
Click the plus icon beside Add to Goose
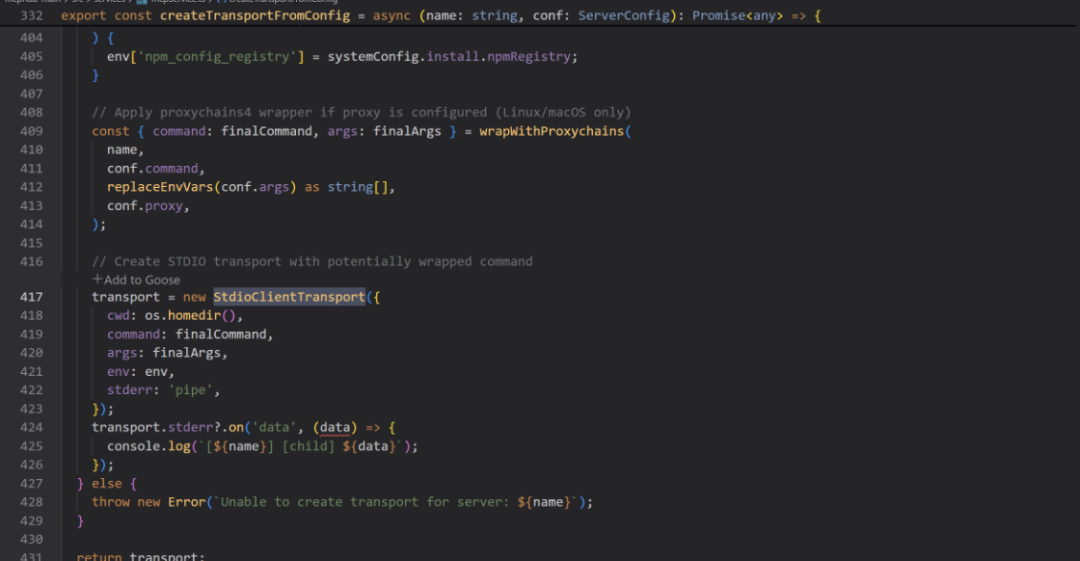97,279
